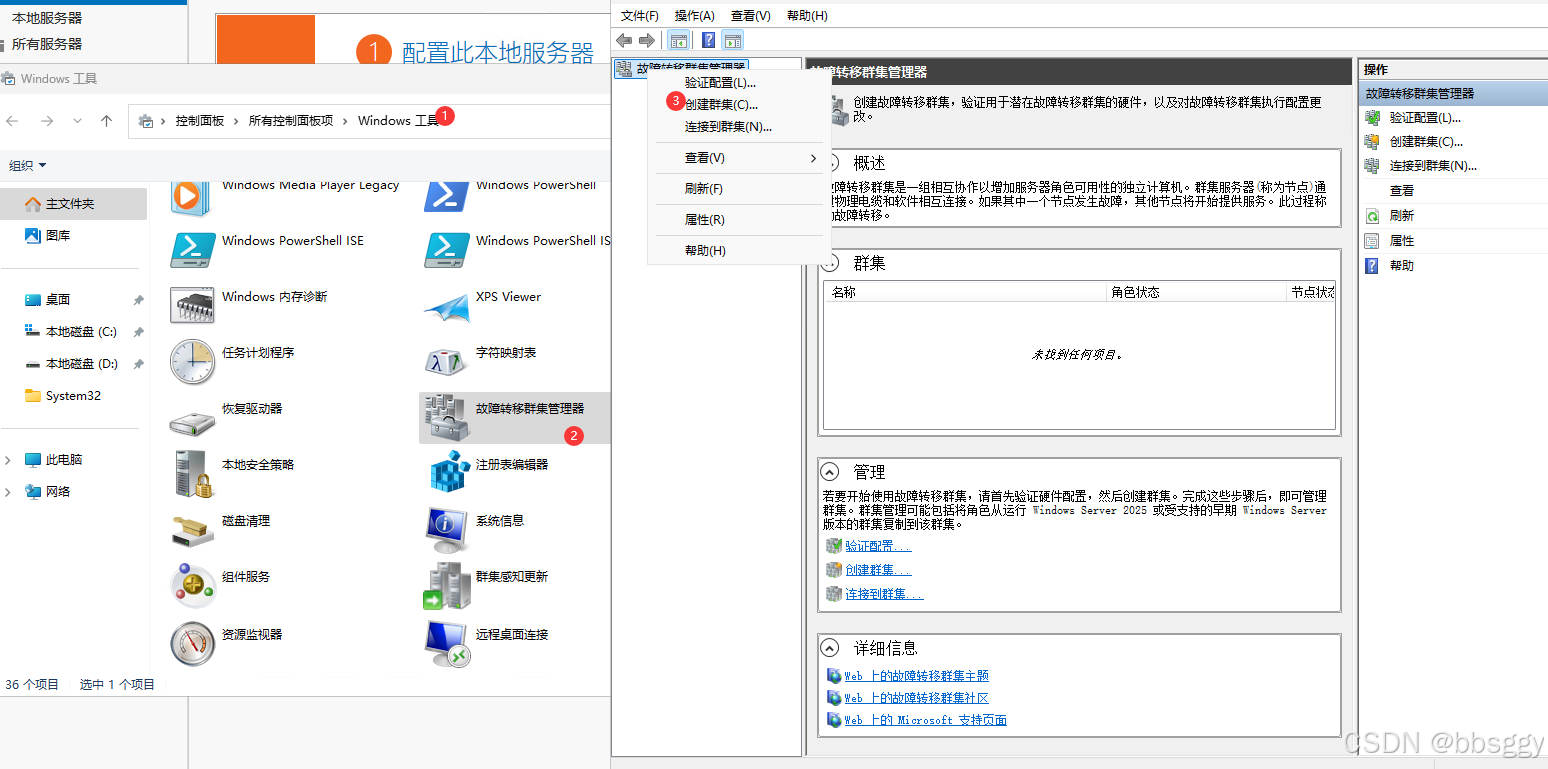
Task: Collapse the 管理 section header
Action: [x=829, y=471]
